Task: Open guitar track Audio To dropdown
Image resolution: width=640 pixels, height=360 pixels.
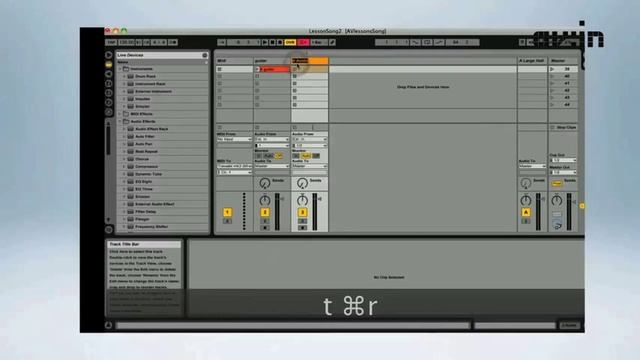Action: [272, 166]
